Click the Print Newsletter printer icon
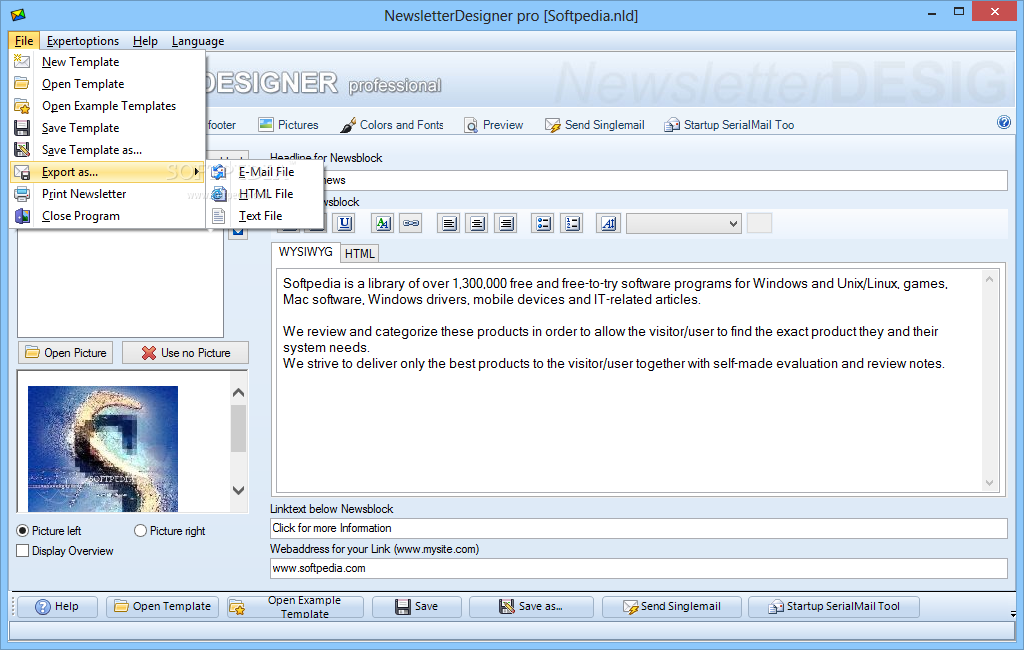1024x650 pixels. coord(22,193)
